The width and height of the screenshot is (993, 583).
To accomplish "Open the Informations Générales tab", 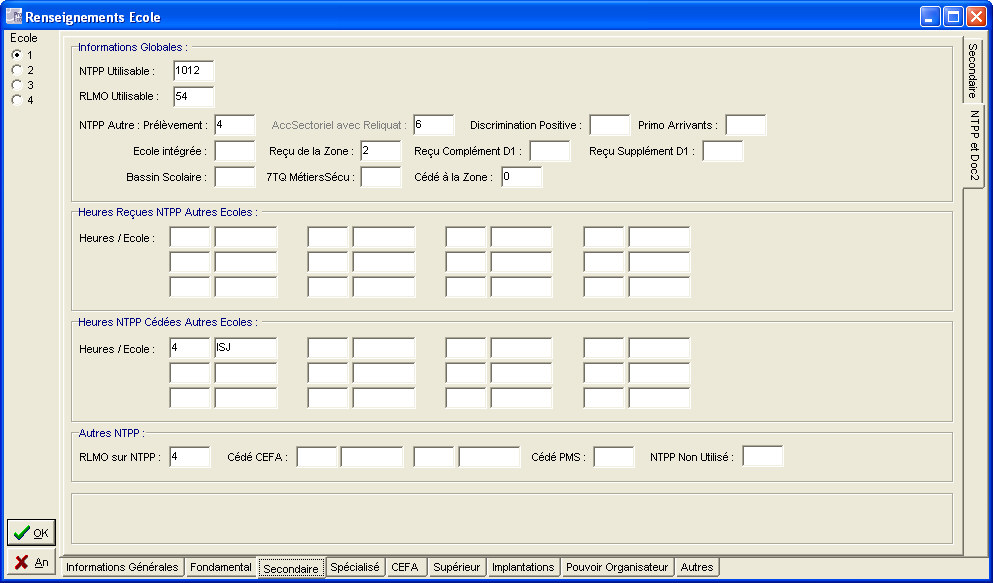I will tap(122, 567).
